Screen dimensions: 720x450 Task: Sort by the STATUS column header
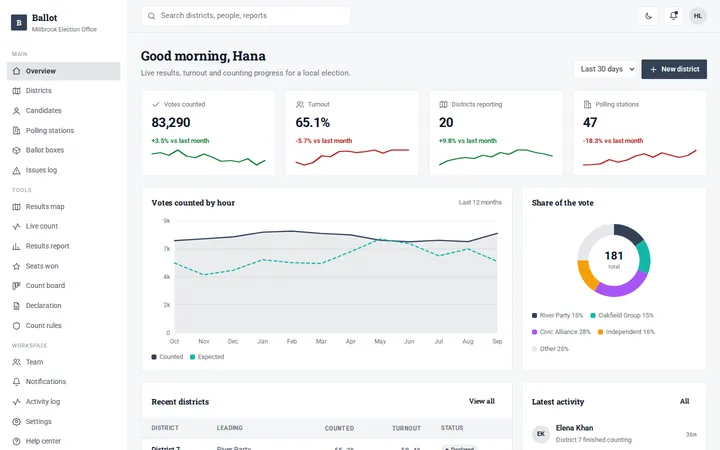[452, 428]
